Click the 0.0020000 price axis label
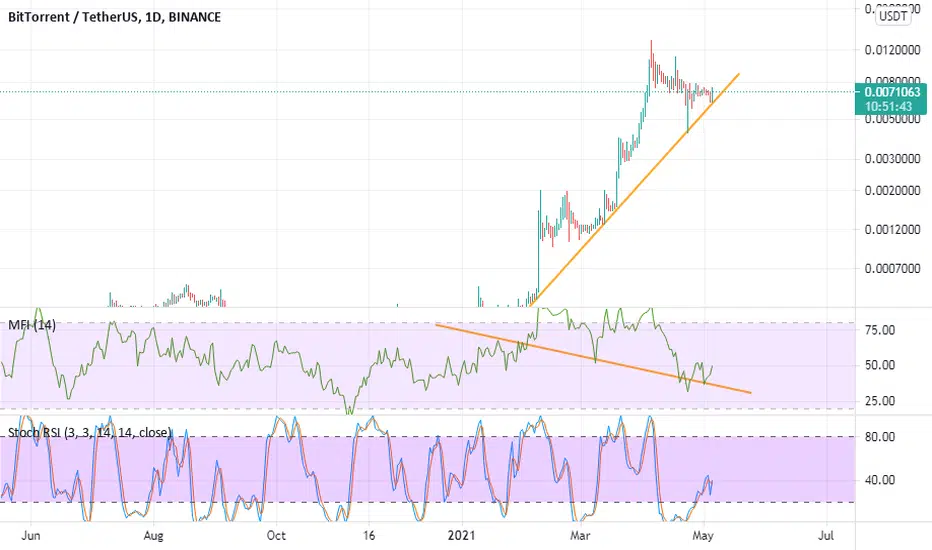Screen dimensions: 932x550 (x=892, y=191)
